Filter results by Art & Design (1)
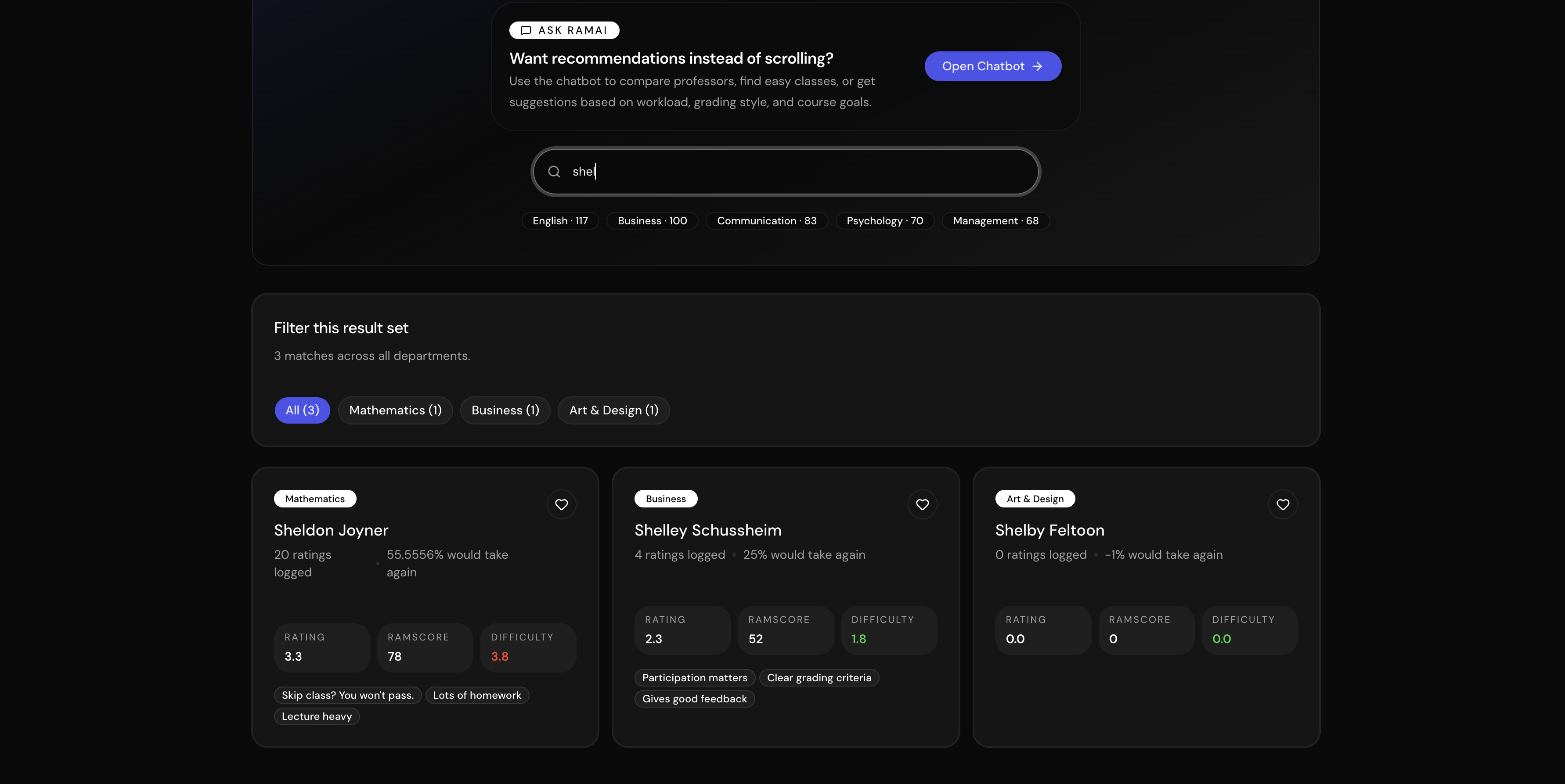 613,410
